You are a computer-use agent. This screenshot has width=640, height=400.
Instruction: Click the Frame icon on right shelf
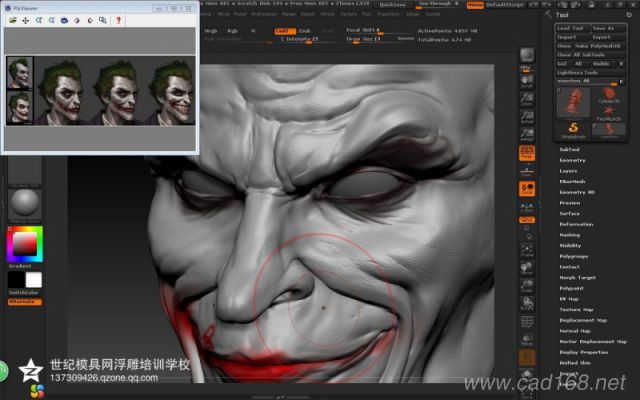527,250
